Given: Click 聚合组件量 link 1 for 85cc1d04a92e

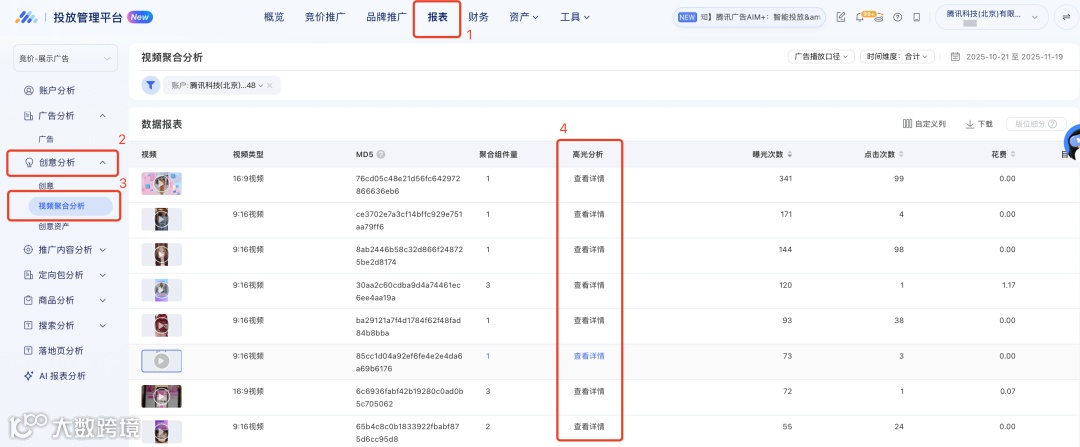Looking at the screenshot, I should [x=488, y=356].
